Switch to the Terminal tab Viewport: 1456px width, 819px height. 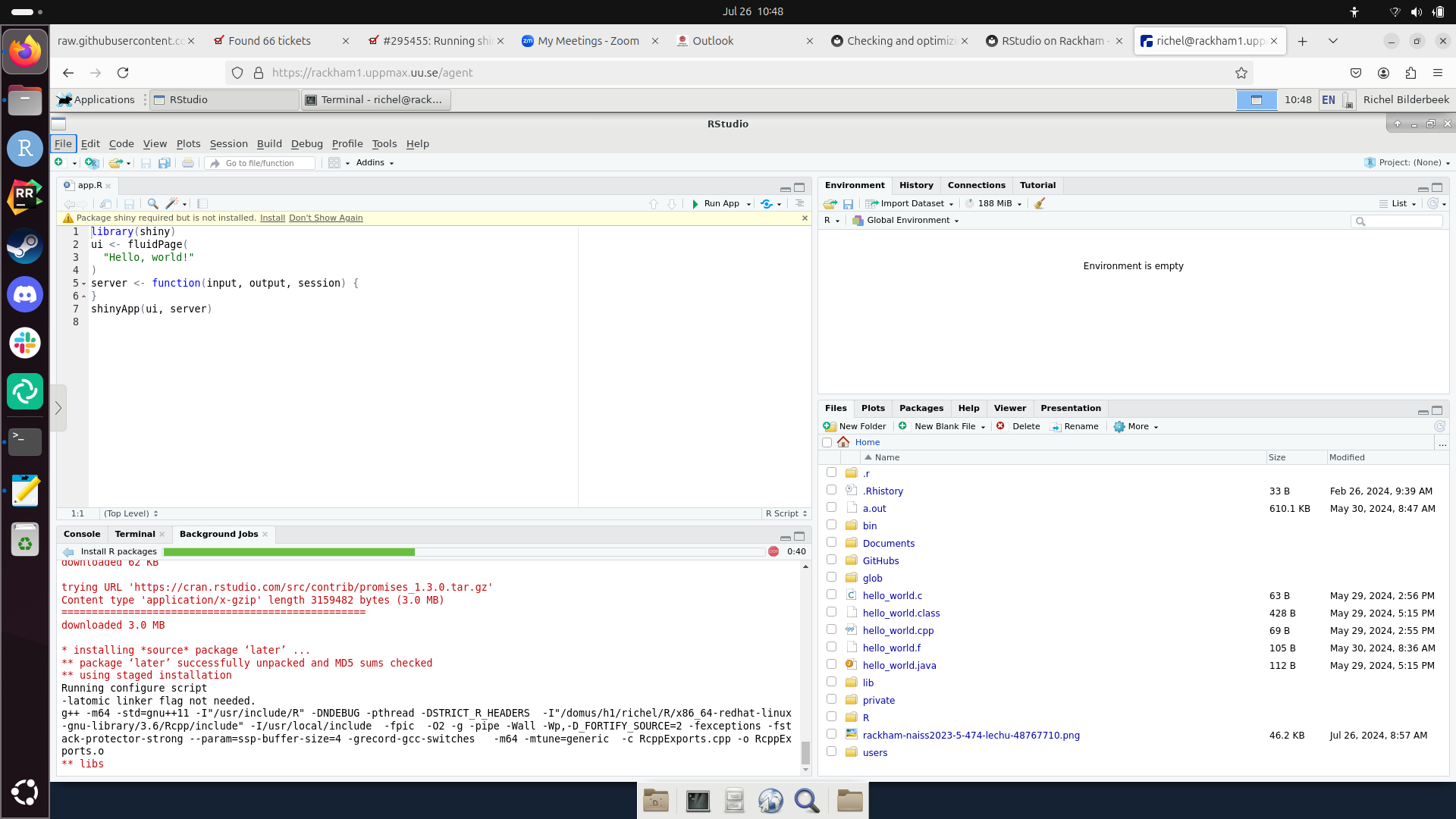tap(135, 534)
